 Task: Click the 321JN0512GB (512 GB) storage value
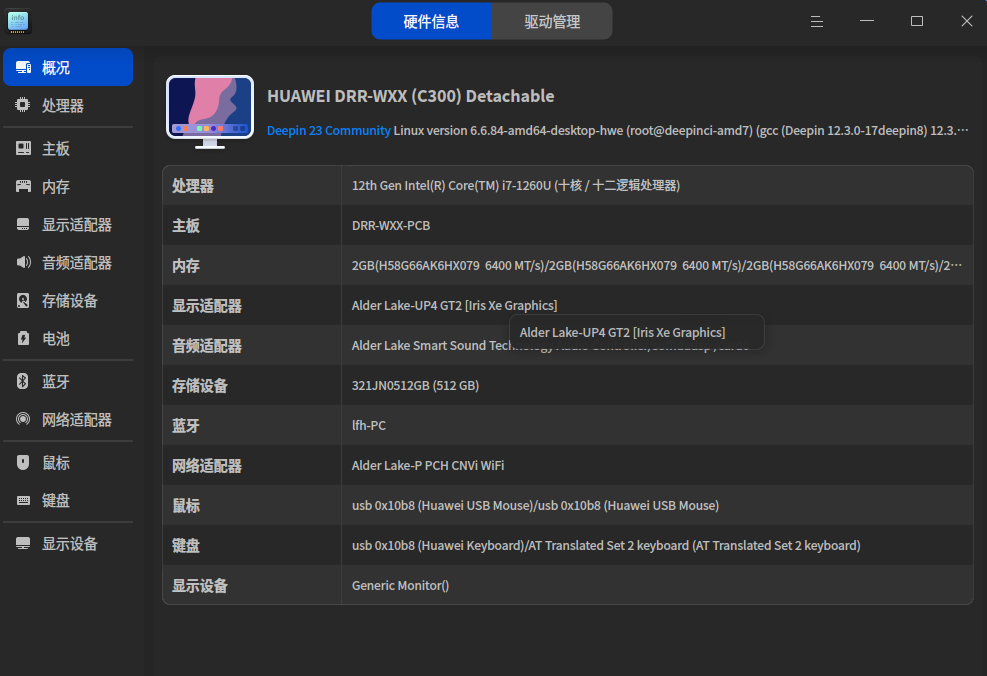(415, 385)
